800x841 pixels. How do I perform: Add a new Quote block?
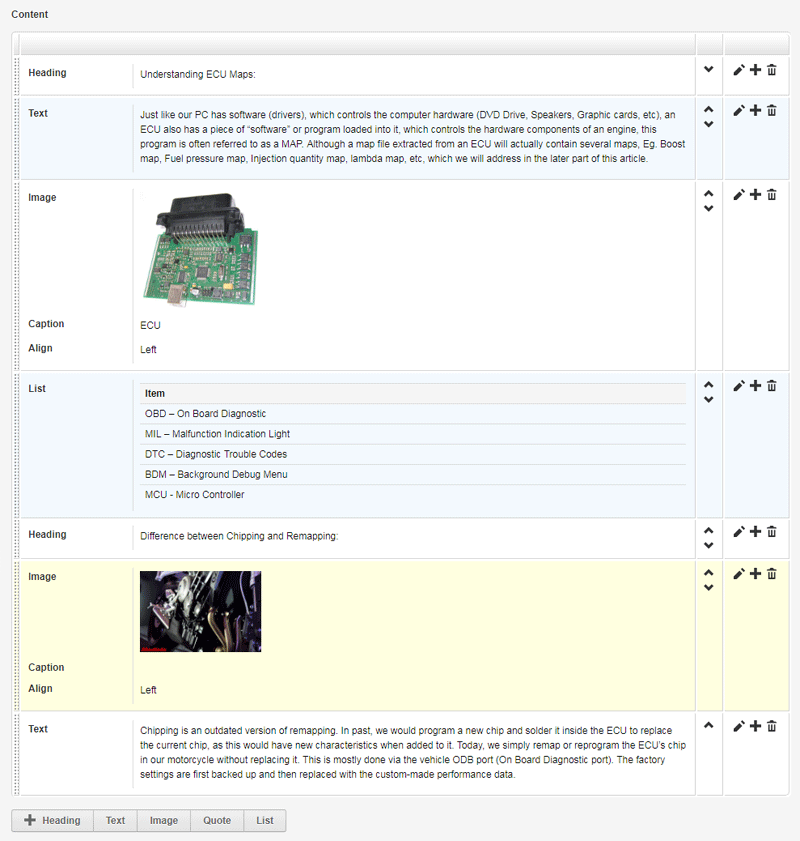tap(217, 821)
